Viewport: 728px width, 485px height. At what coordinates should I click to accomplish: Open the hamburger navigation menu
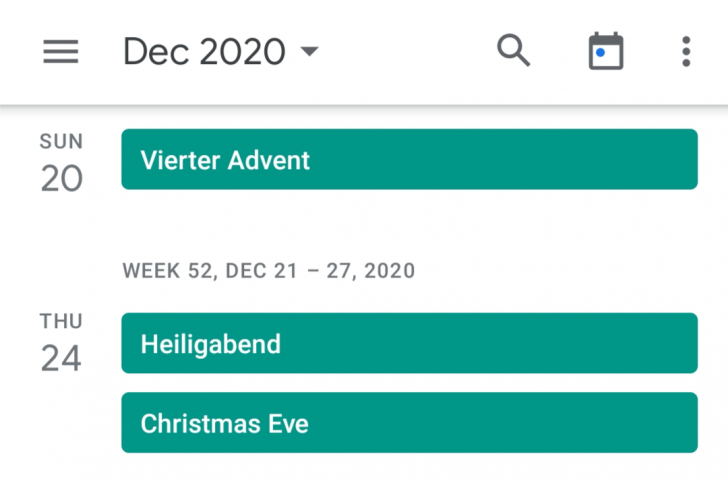tap(61, 51)
